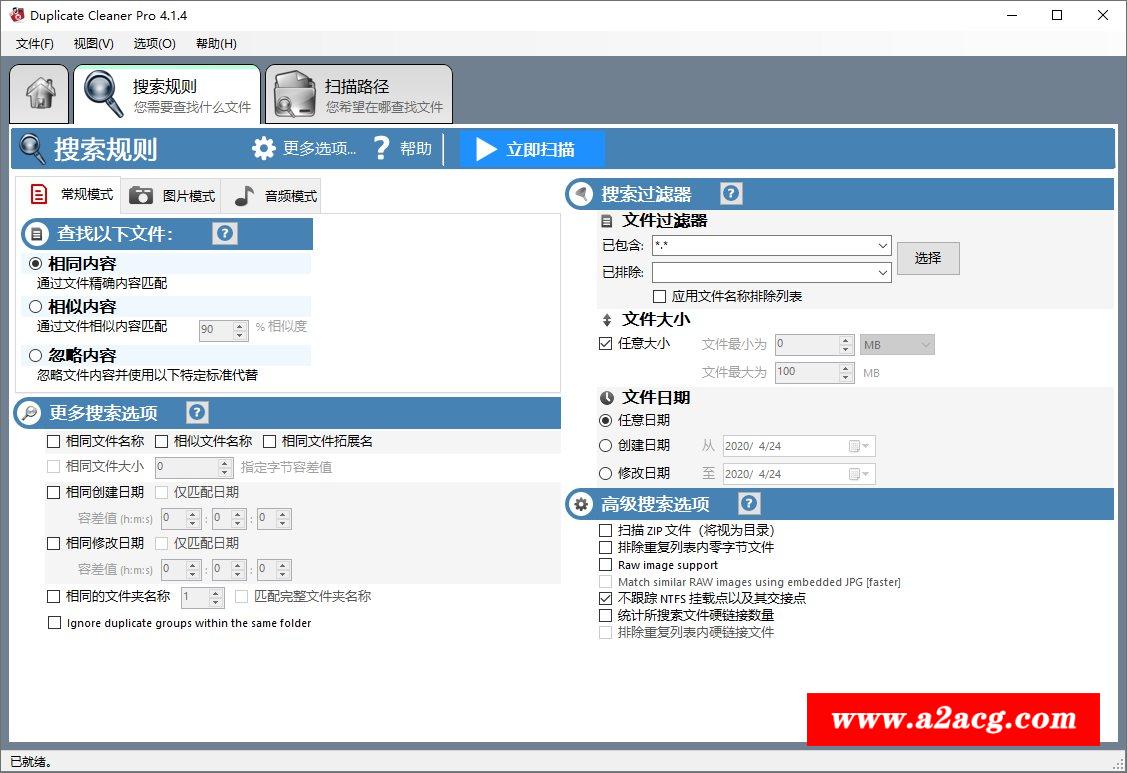Click the magnifier icon on 搜索规则 tab

104,94
